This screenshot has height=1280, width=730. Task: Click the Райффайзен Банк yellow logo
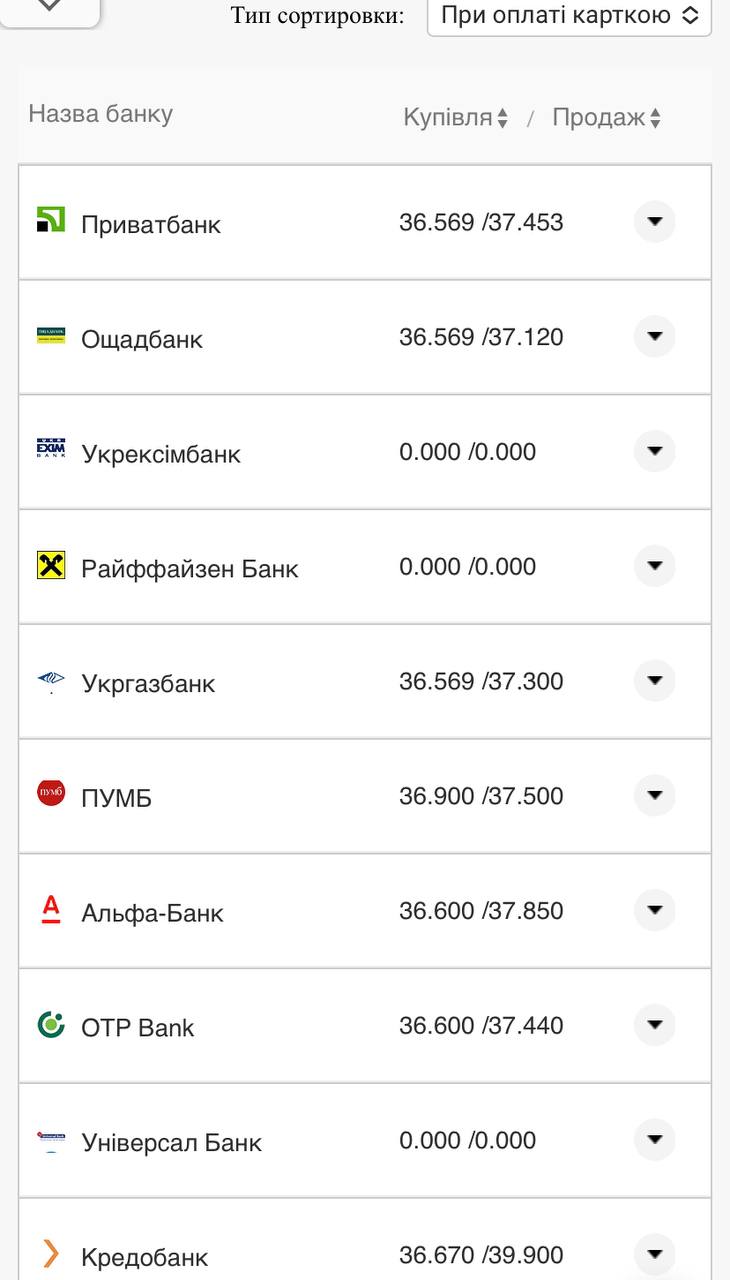click(51, 565)
